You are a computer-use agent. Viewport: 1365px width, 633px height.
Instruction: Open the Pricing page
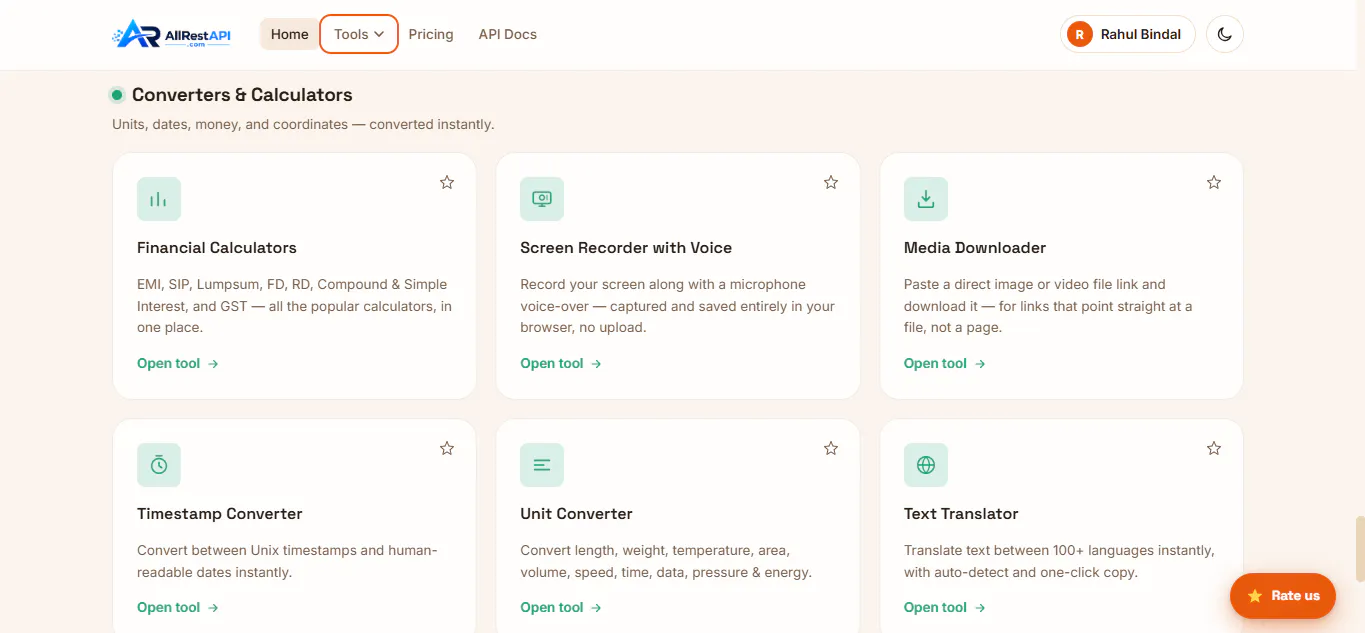coord(431,34)
